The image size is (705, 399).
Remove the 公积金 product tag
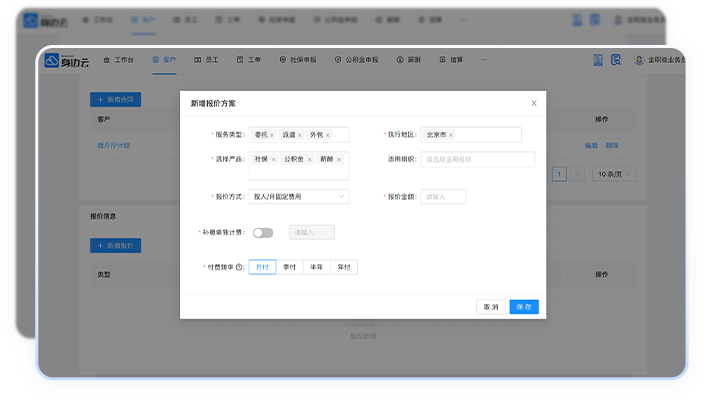point(309,159)
